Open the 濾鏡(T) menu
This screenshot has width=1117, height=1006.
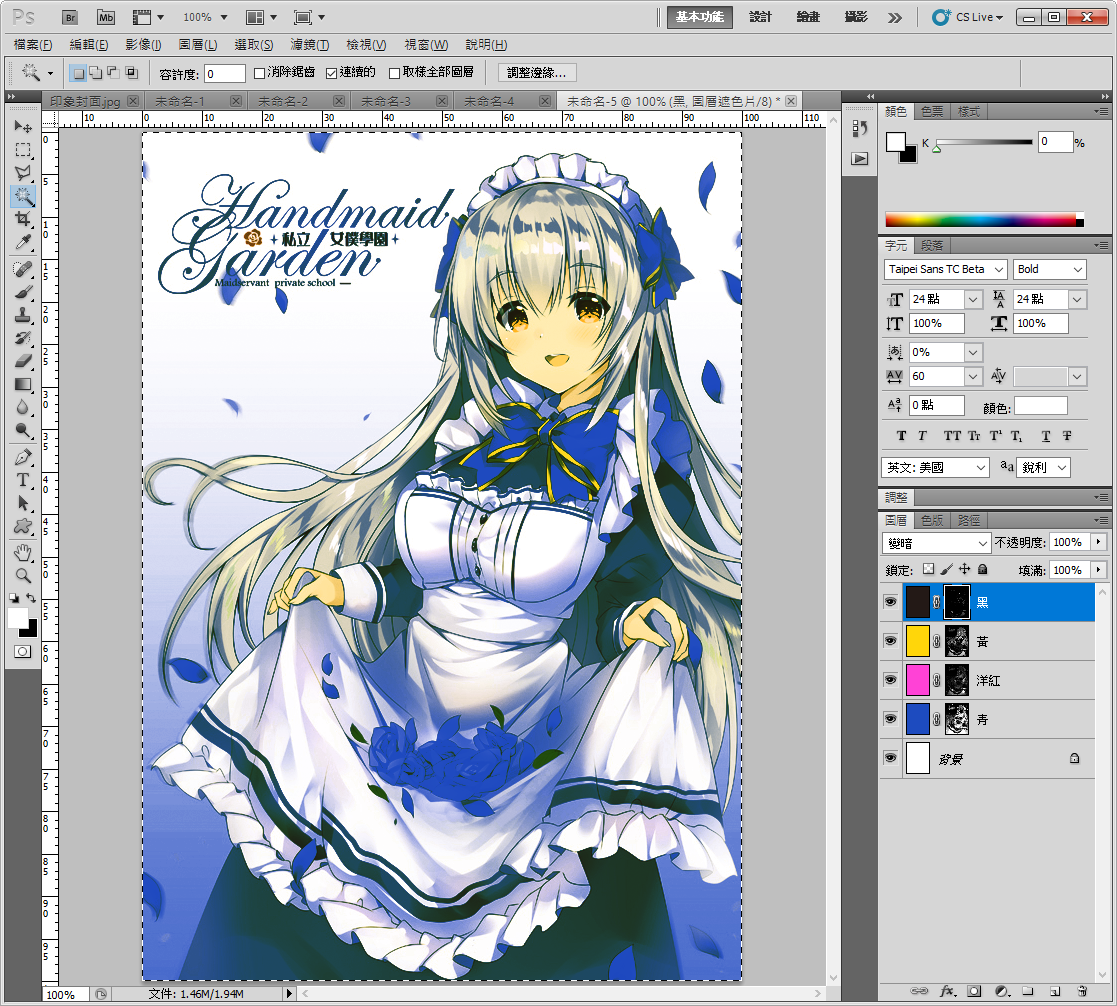click(x=309, y=45)
